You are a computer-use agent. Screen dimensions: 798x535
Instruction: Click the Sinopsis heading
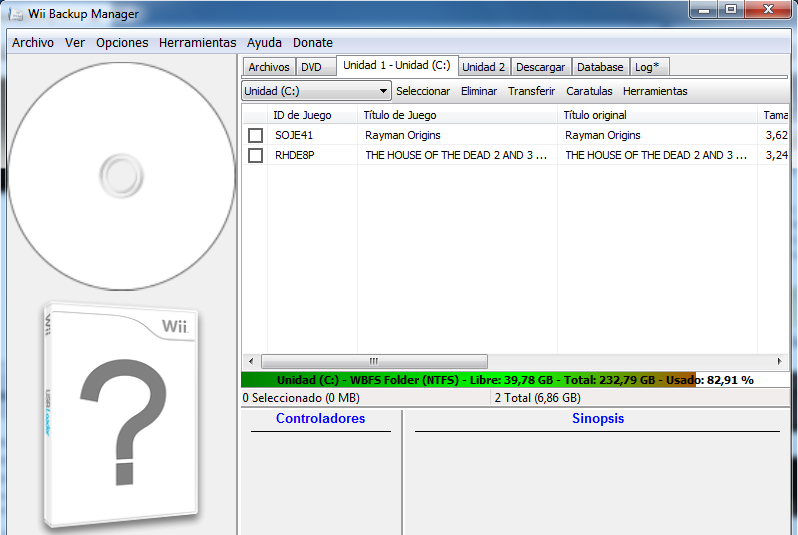tap(597, 418)
